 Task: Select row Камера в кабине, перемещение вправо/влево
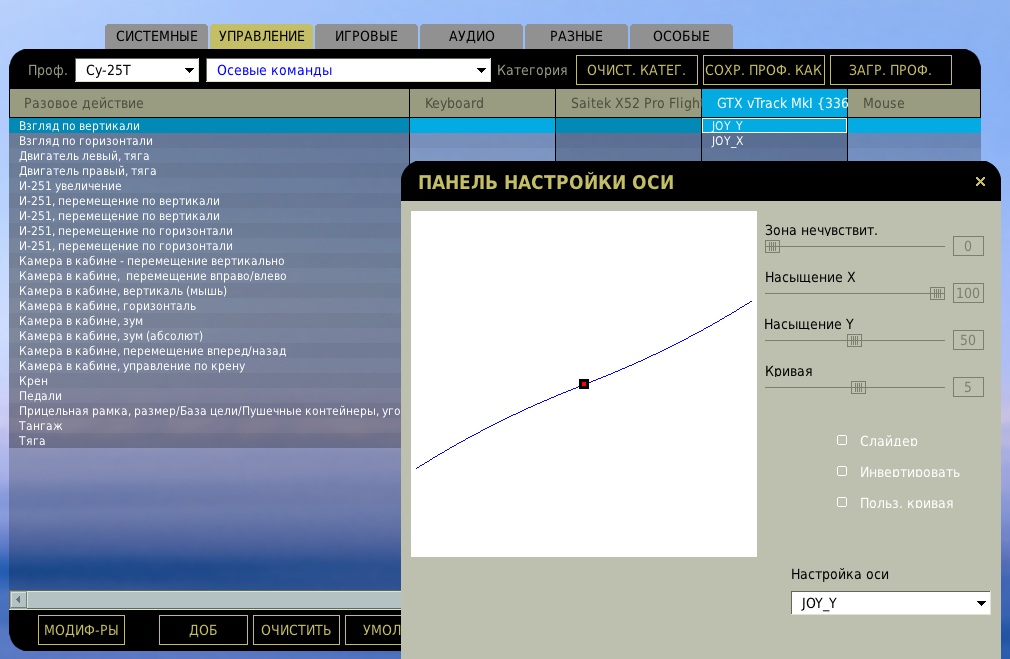[x=206, y=276]
